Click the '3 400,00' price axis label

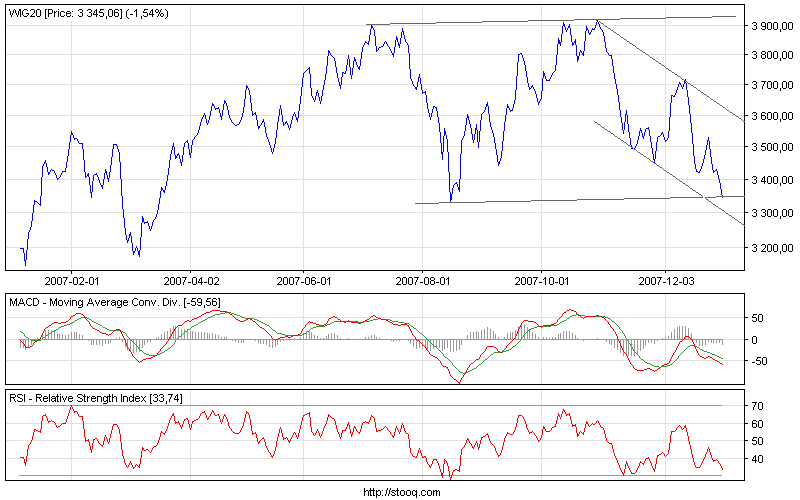(x=772, y=180)
